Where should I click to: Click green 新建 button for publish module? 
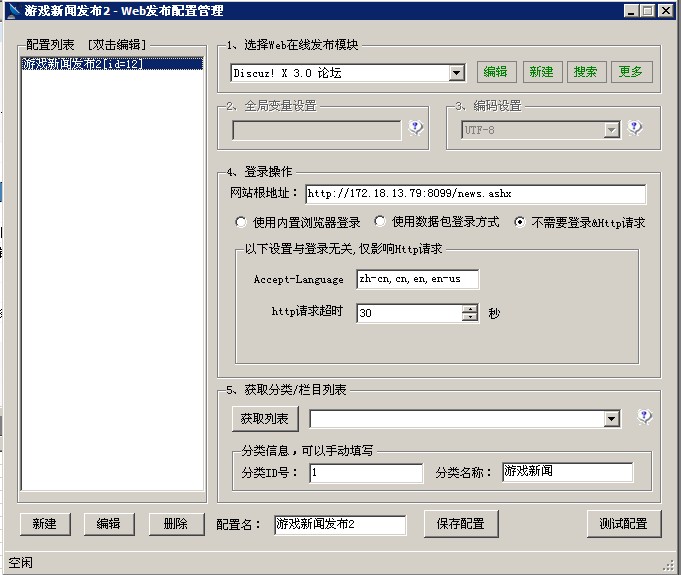(542, 72)
